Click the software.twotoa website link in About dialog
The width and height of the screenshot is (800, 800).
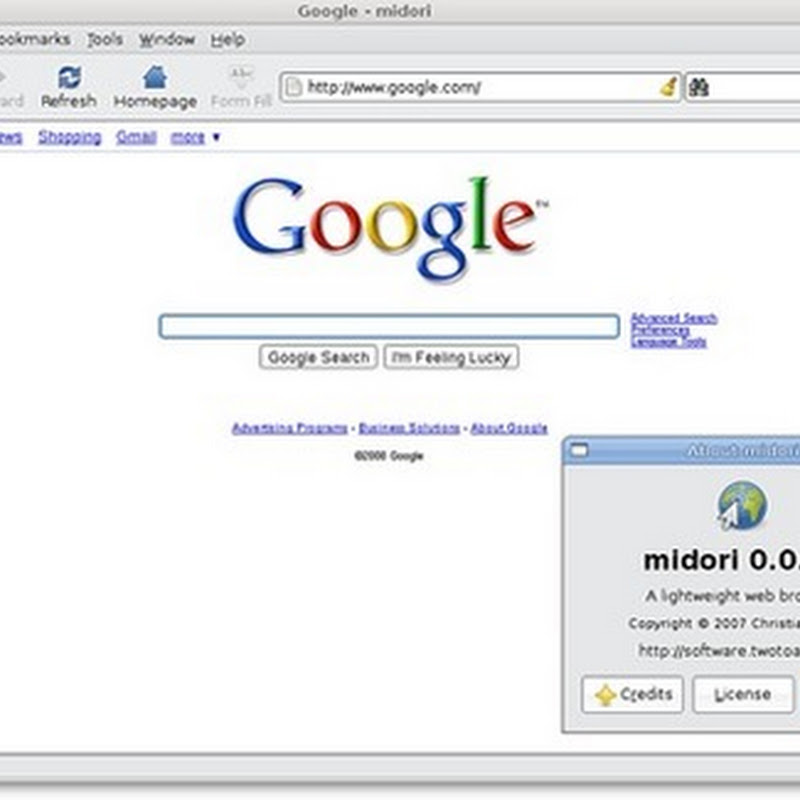coord(719,651)
